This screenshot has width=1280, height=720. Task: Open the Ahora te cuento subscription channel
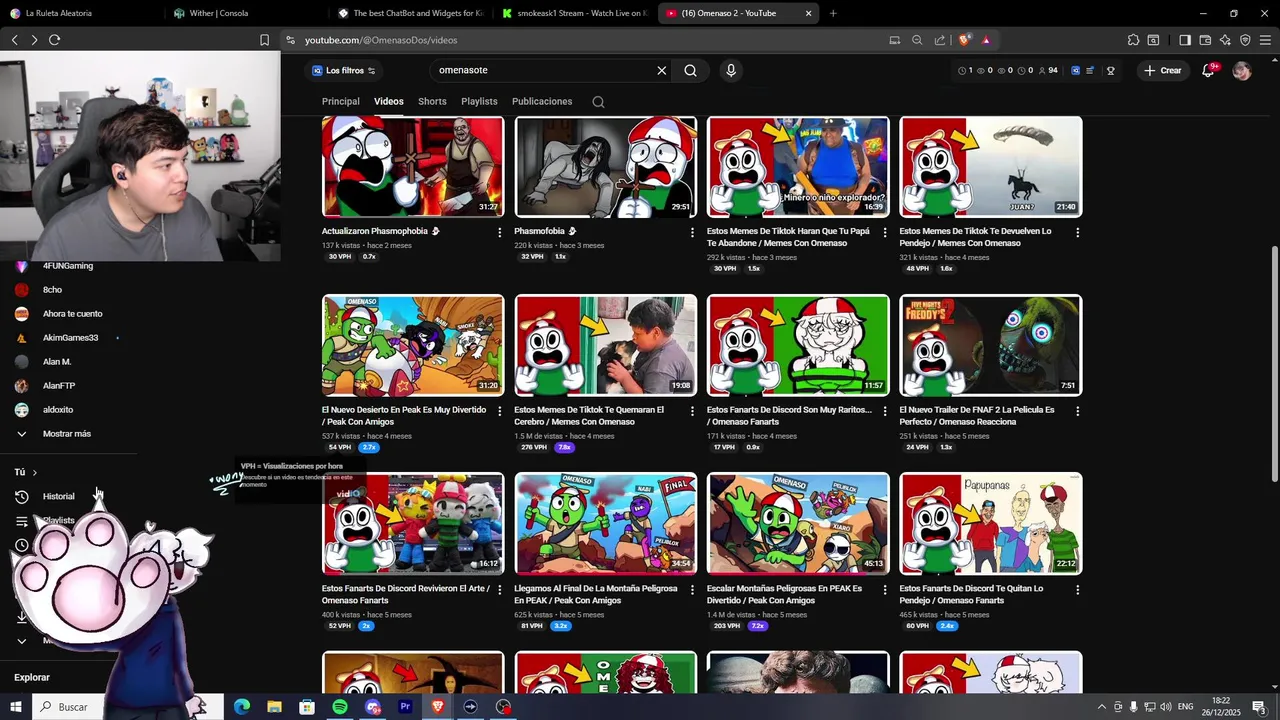tap(72, 314)
